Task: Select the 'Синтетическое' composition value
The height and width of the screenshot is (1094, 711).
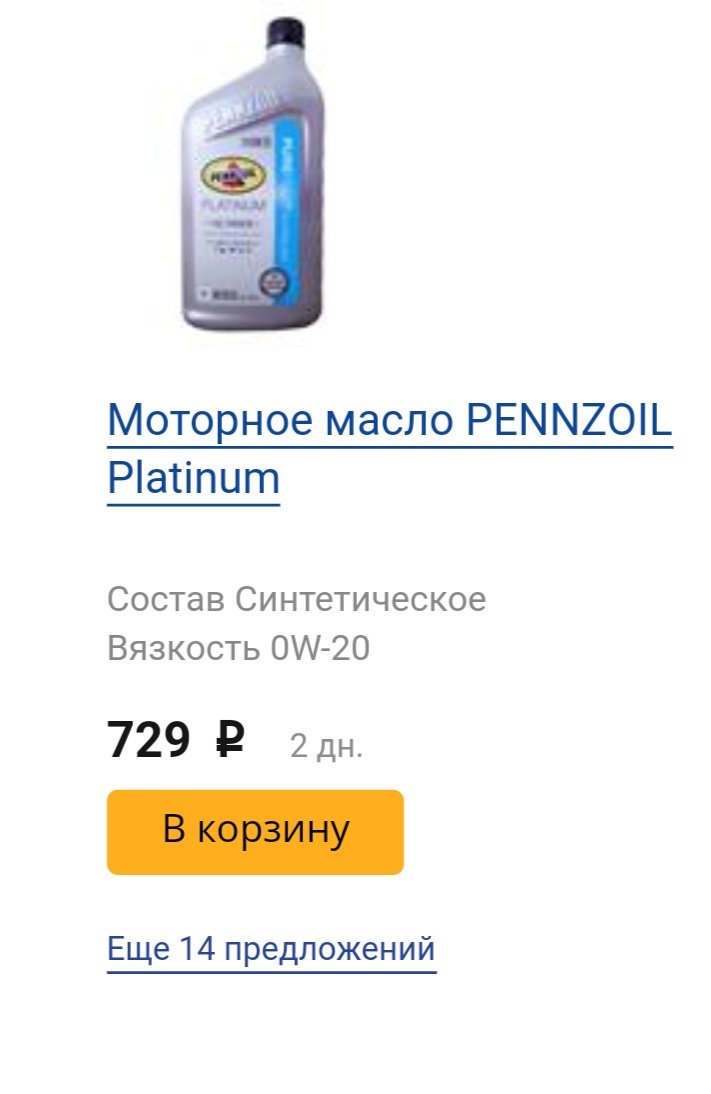Action: (x=360, y=599)
